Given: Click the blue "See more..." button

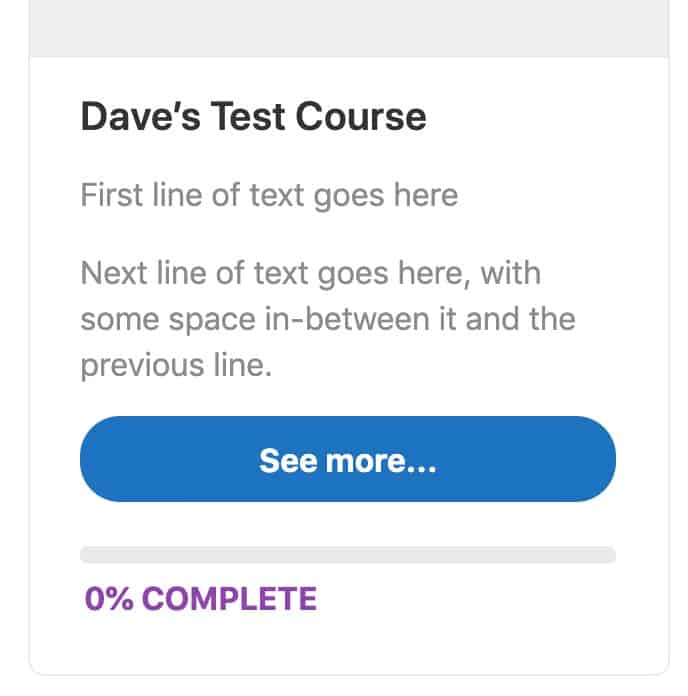Looking at the screenshot, I should (347, 459).
